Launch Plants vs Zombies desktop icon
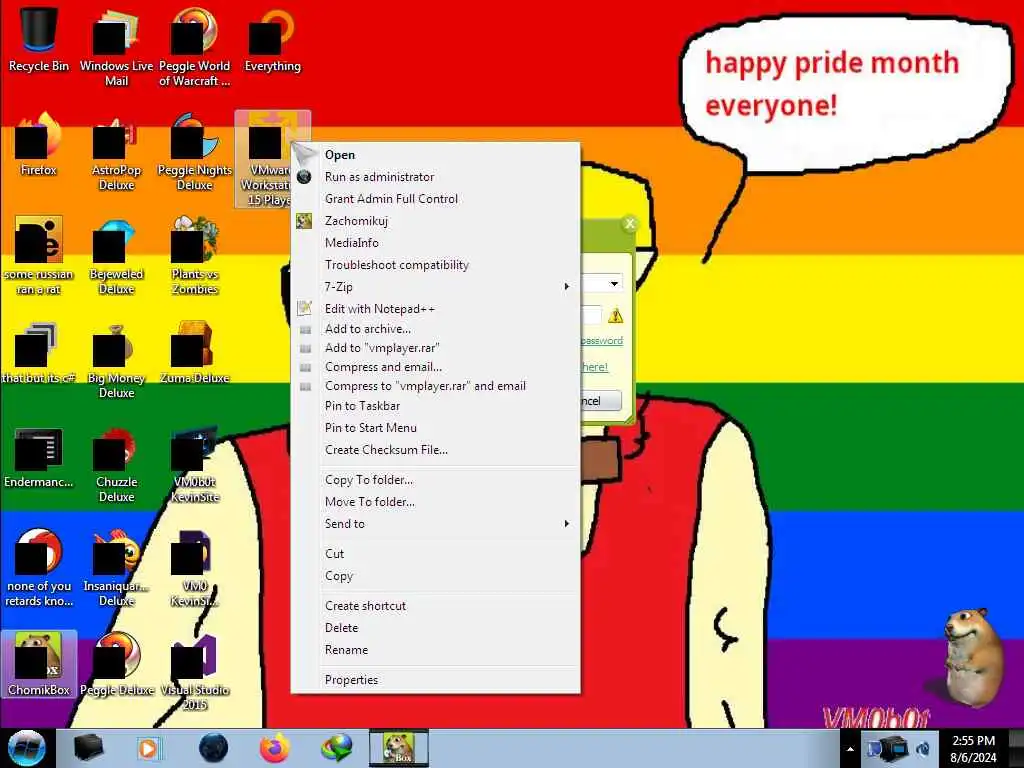This screenshot has width=1024, height=768. [x=195, y=255]
